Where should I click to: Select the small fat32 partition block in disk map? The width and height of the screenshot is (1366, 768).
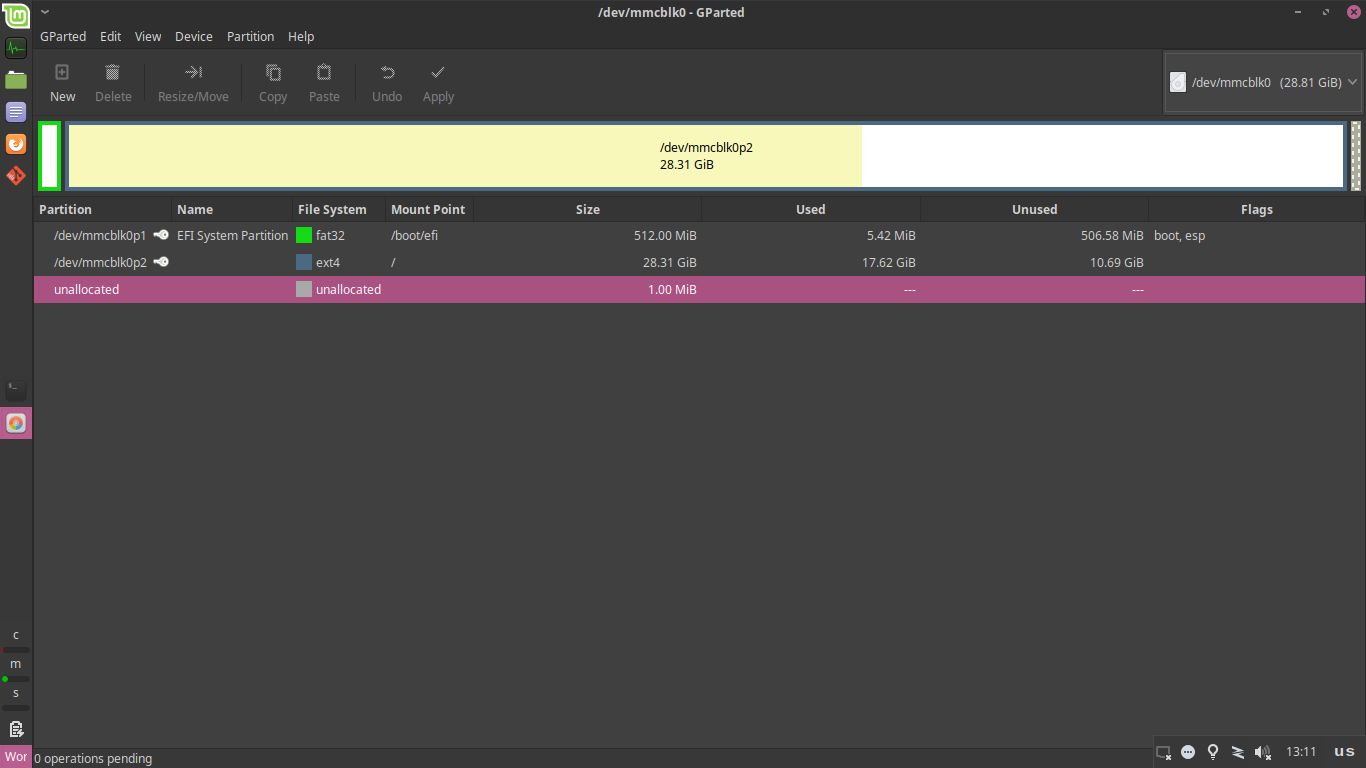tap(50, 155)
